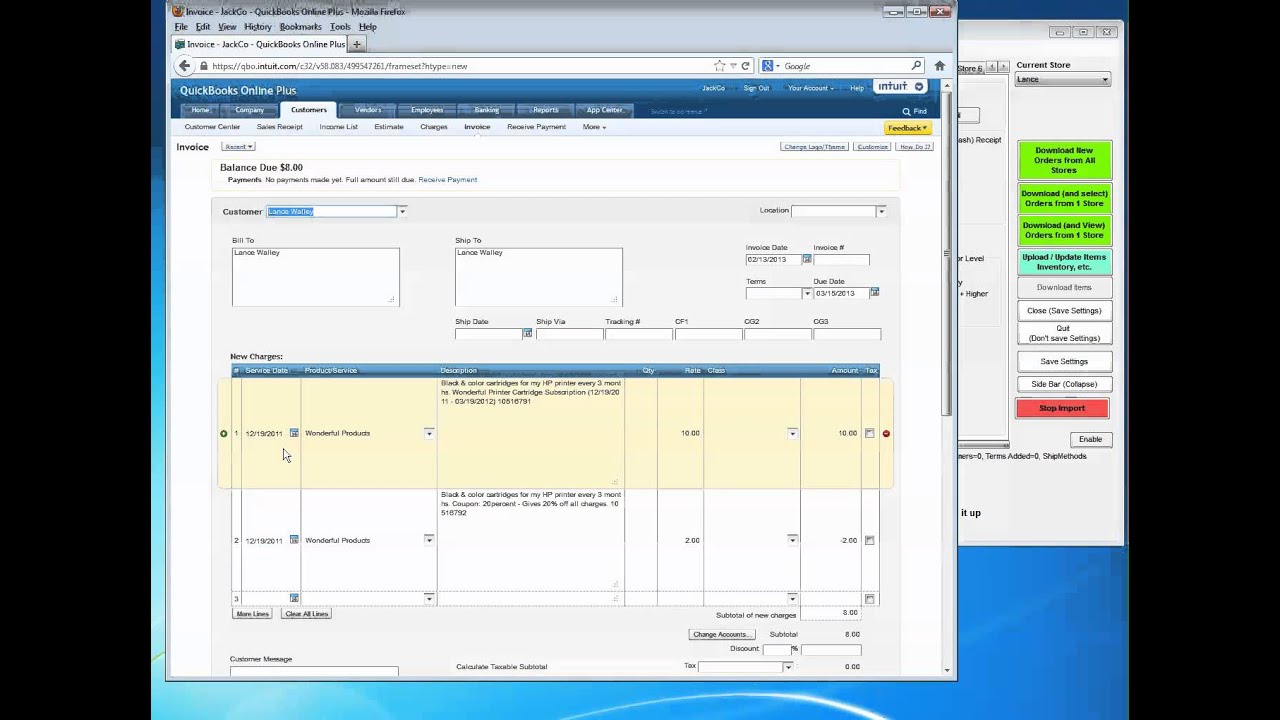The height and width of the screenshot is (720, 1280).
Task: Toggle Tax checkbox for line 2
Action: [870, 540]
